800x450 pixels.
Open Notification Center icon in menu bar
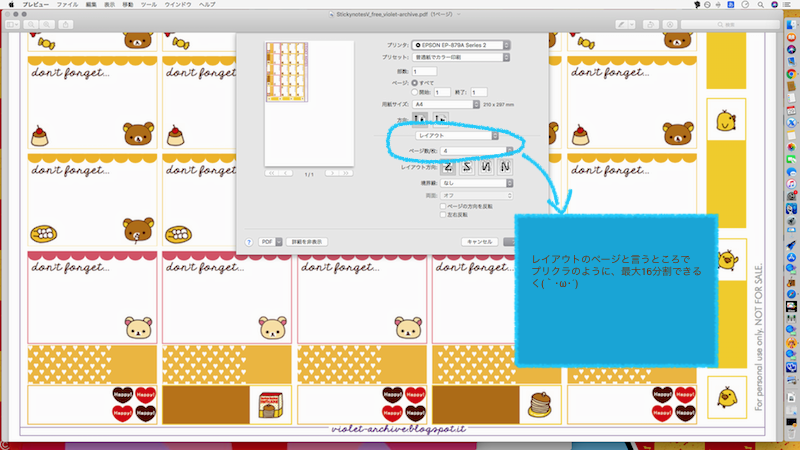(788, 4)
